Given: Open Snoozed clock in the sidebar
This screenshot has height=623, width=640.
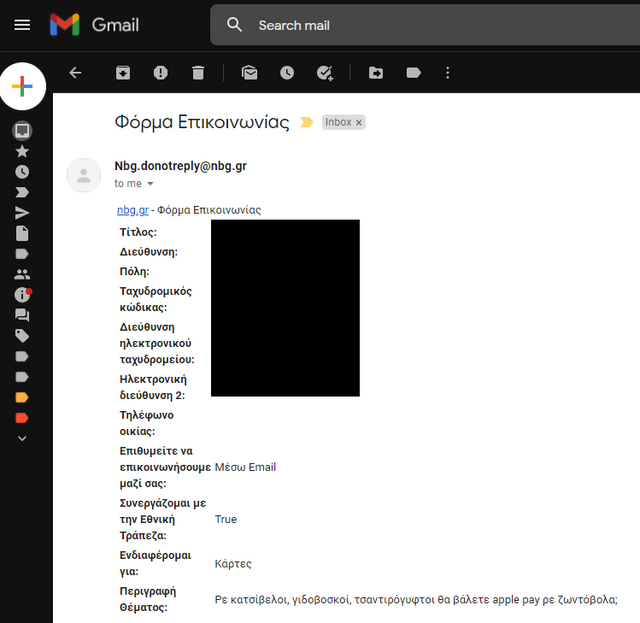Looking at the screenshot, I should click(x=22, y=172).
